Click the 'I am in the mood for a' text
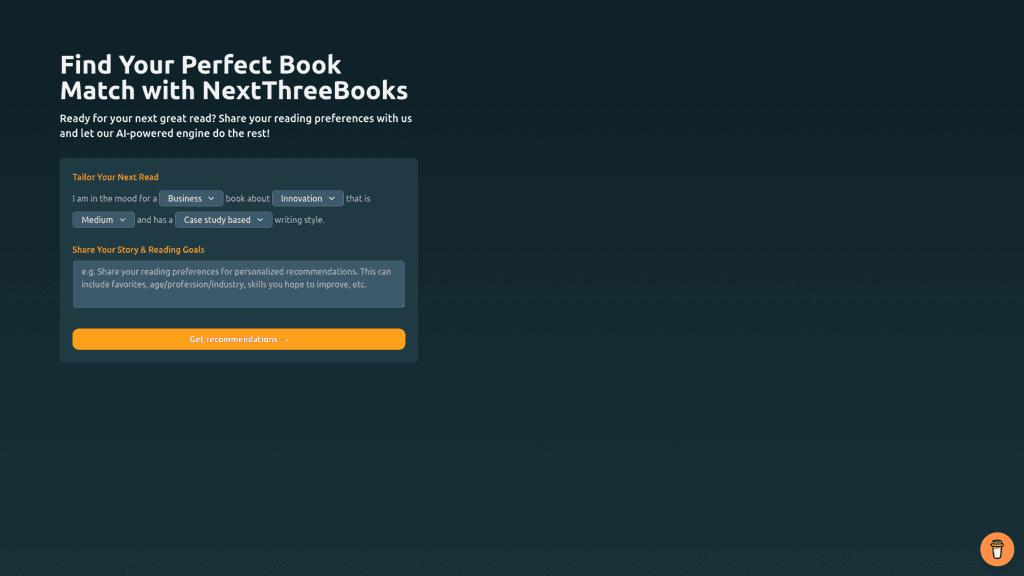The width and height of the screenshot is (1024, 576). coord(115,199)
